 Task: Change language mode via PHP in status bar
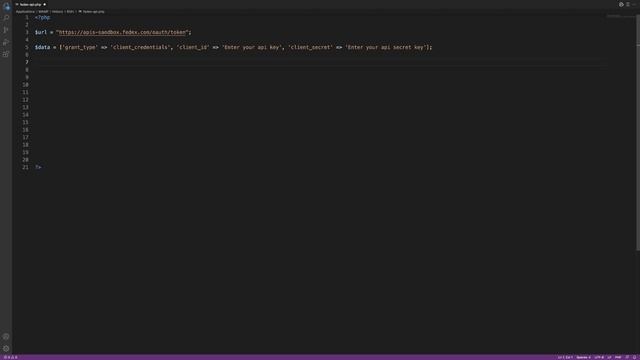(618, 357)
